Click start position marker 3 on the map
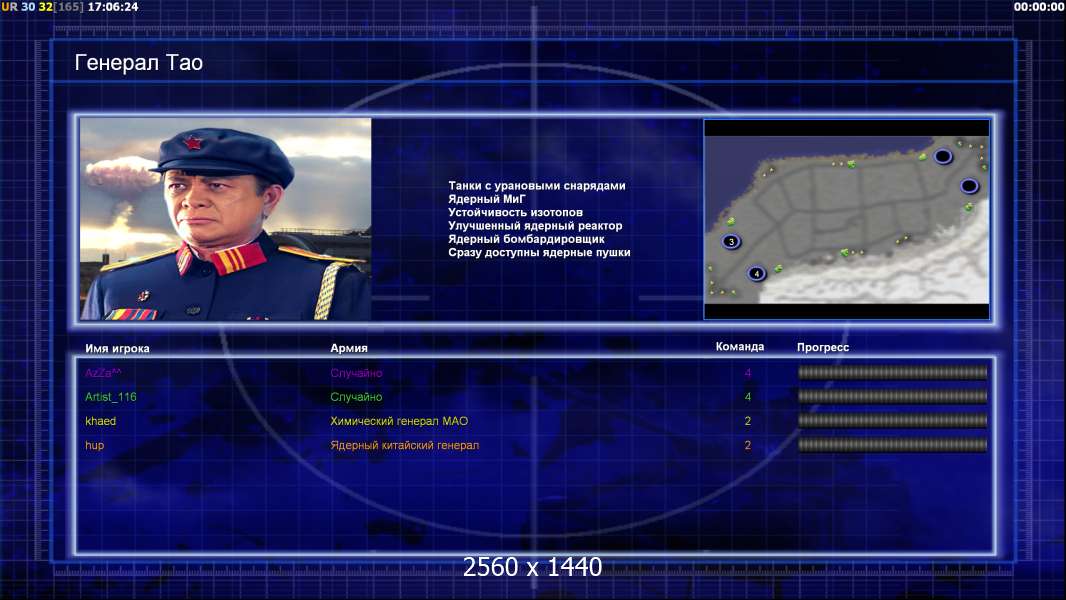This screenshot has width=1066, height=600. (x=732, y=241)
